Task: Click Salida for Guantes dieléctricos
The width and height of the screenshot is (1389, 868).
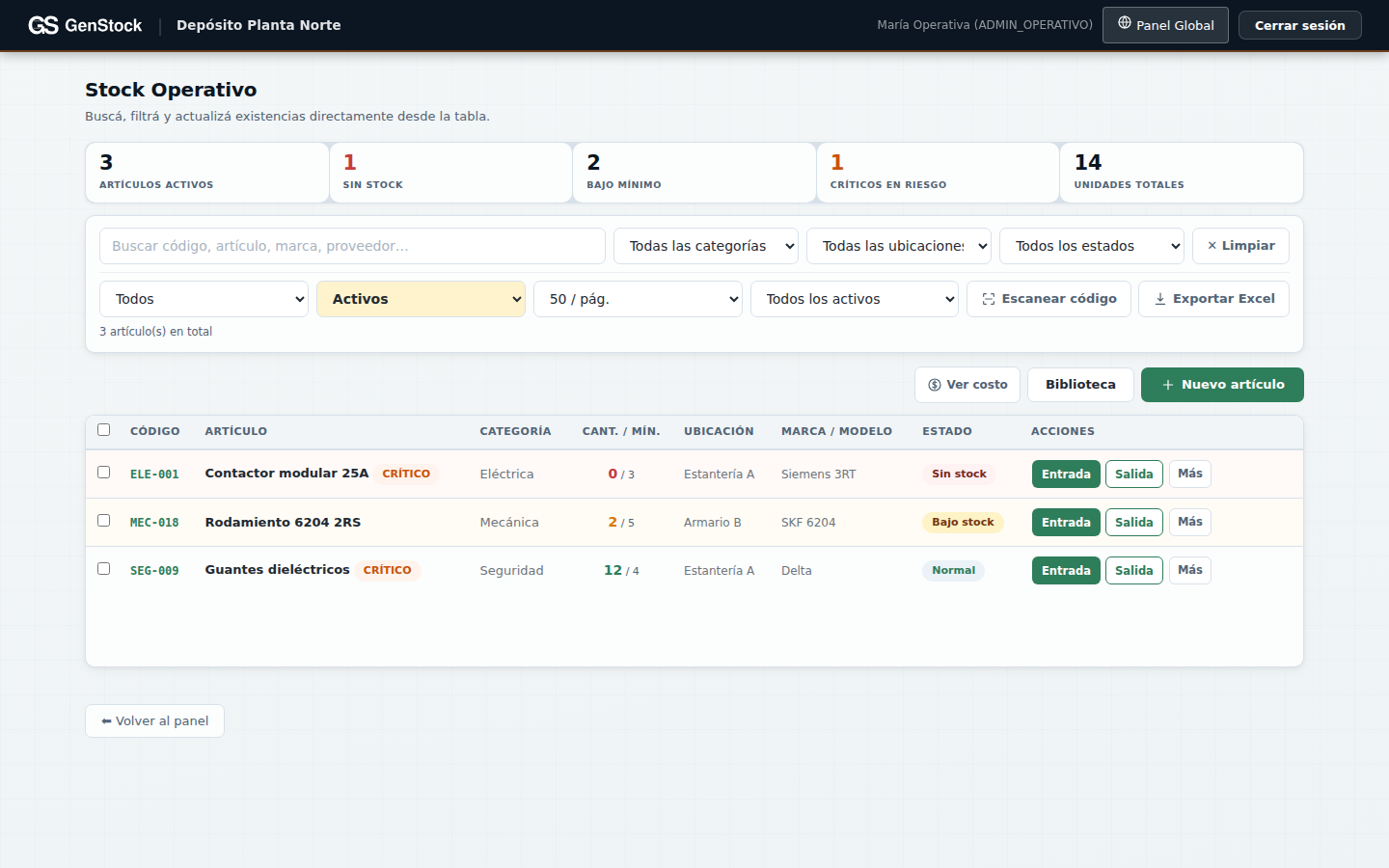Action: point(1134,570)
